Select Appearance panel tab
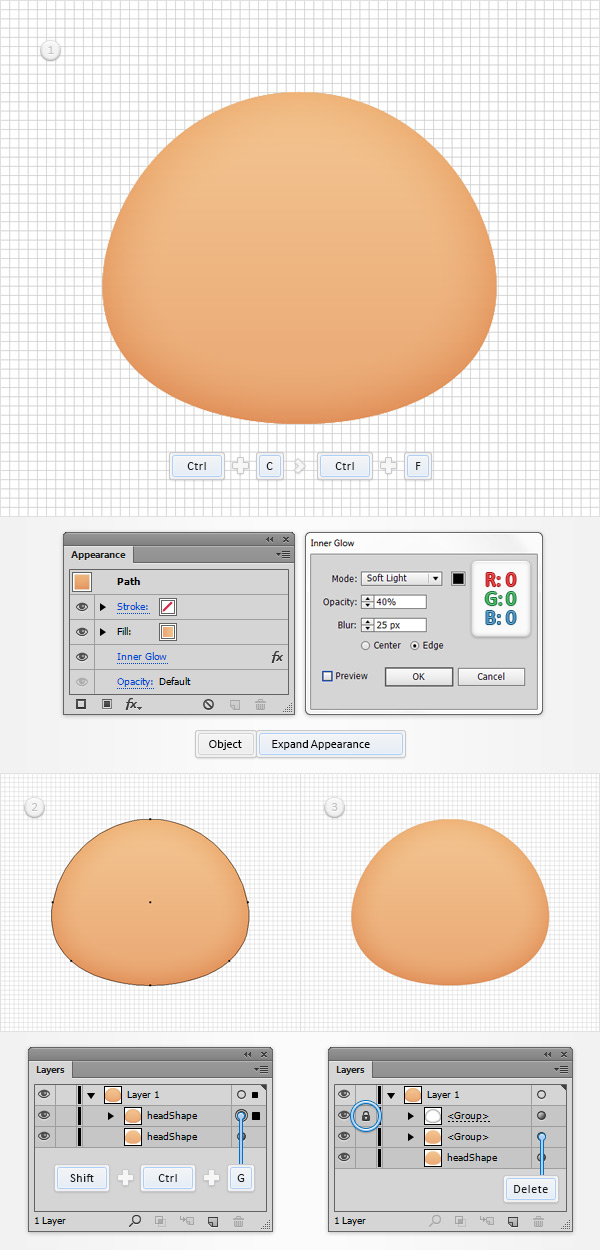The image size is (600, 1250). pos(98,555)
